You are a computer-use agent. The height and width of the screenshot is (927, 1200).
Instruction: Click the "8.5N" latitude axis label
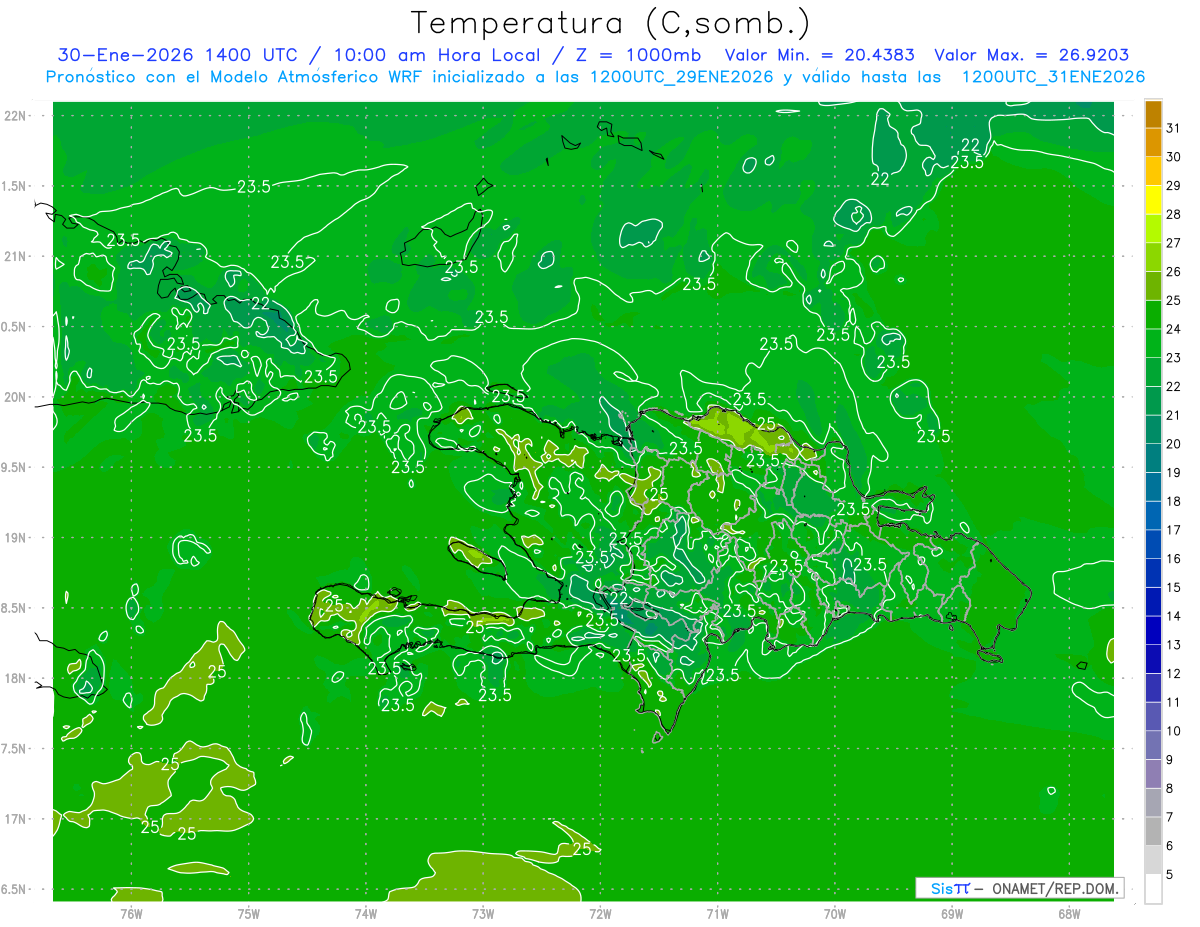point(15,608)
